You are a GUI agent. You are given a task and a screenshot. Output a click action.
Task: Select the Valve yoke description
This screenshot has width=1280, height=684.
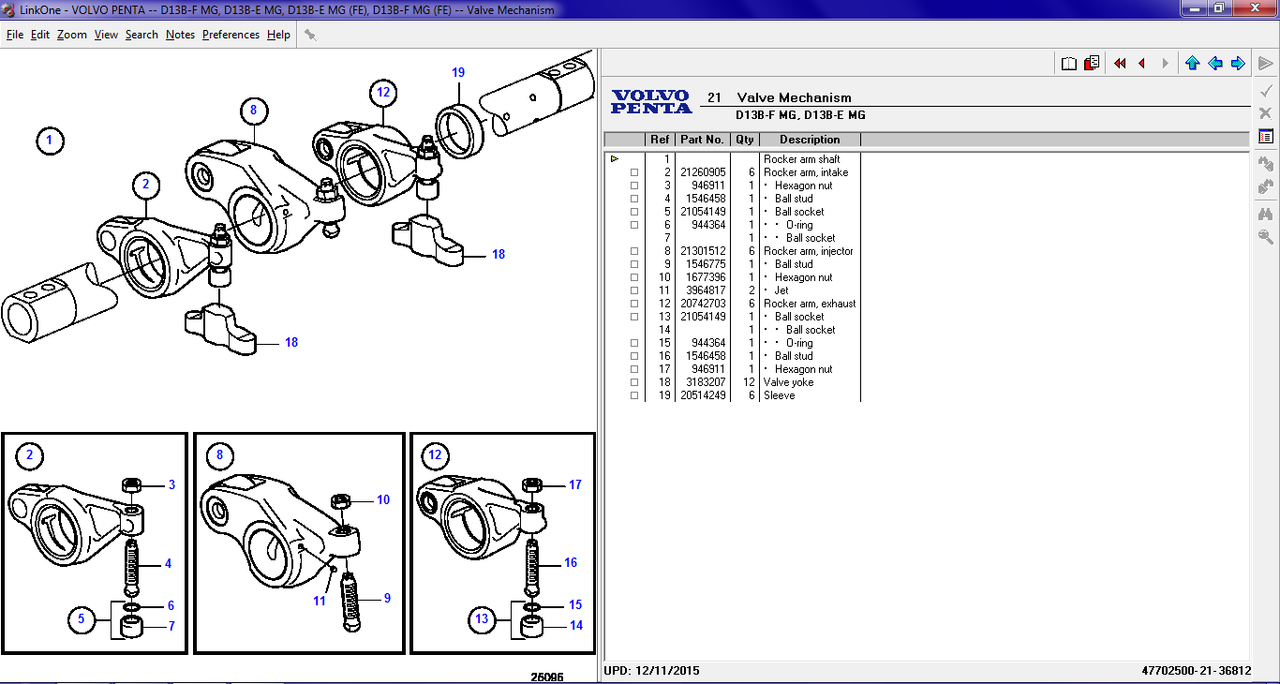(789, 382)
